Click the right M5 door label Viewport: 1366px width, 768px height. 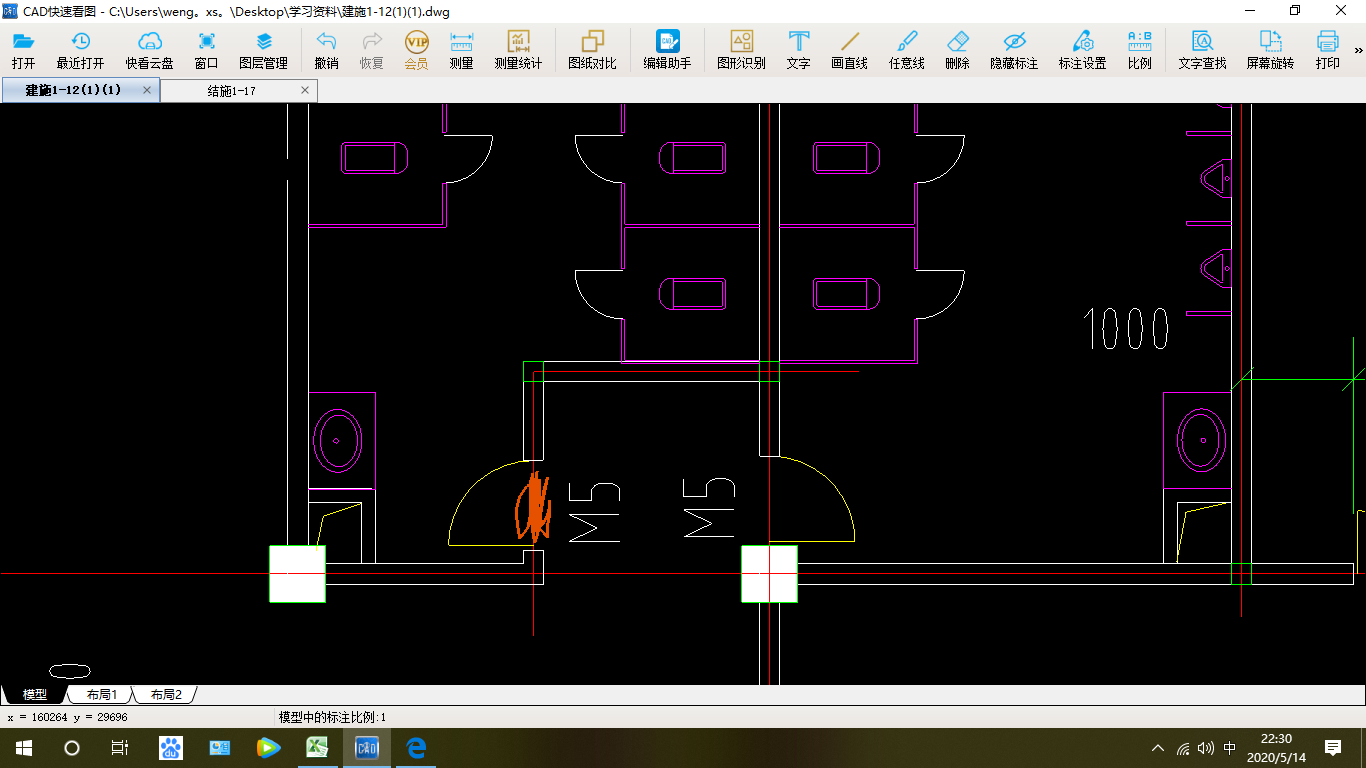(x=709, y=508)
